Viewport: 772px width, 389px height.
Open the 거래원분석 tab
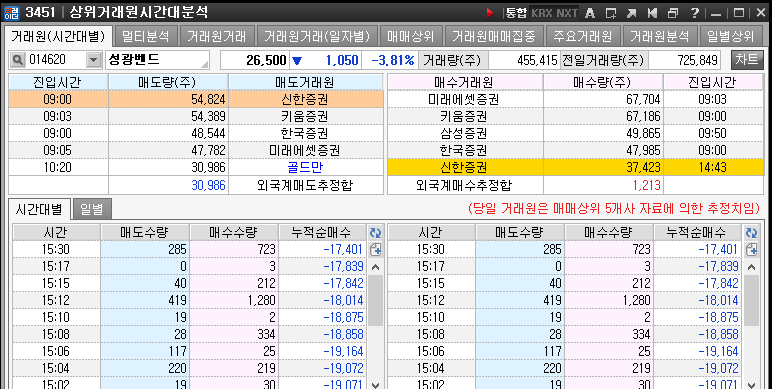[x=660, y=36]
